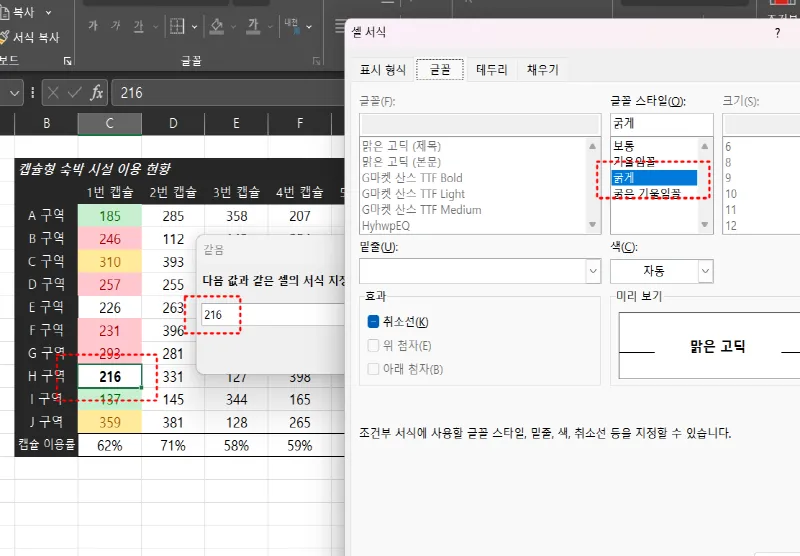The height and width of the screenshot is (556, 800).
Task: Toggle the 아래 첨자 subscript checkbox
Action: tap(373, 369)
